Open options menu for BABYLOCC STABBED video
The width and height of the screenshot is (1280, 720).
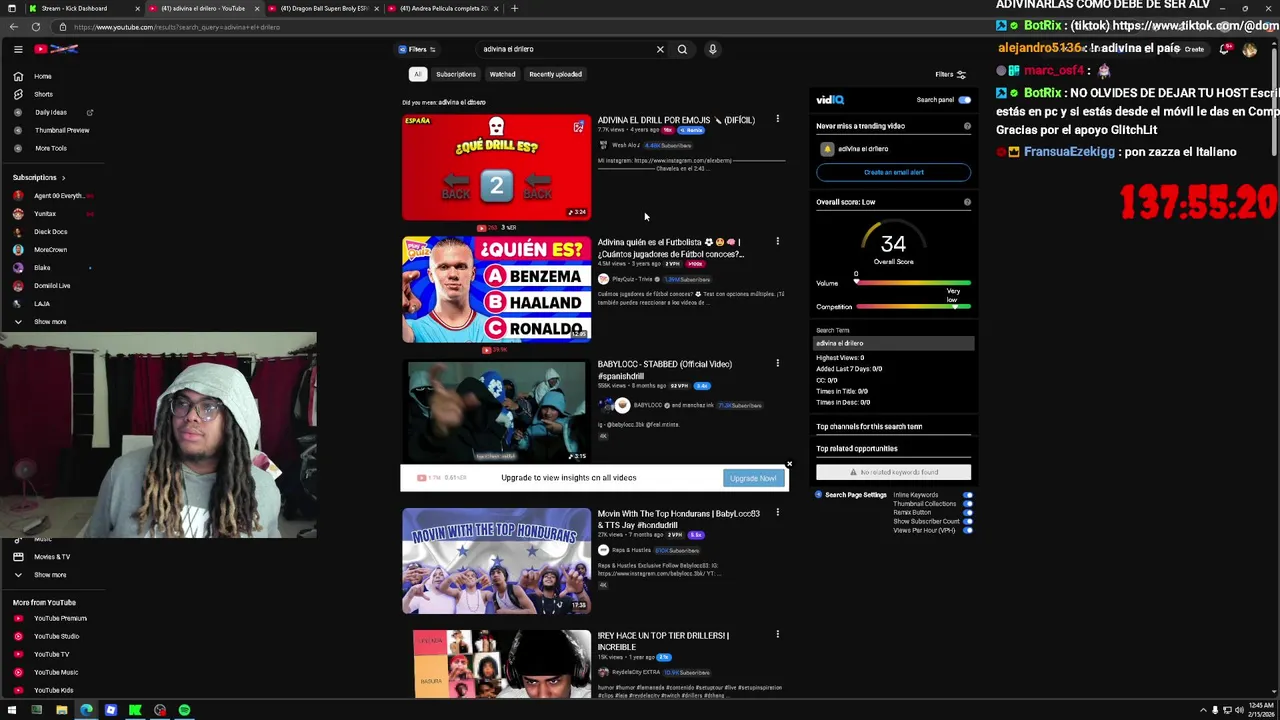coord(777,363)
